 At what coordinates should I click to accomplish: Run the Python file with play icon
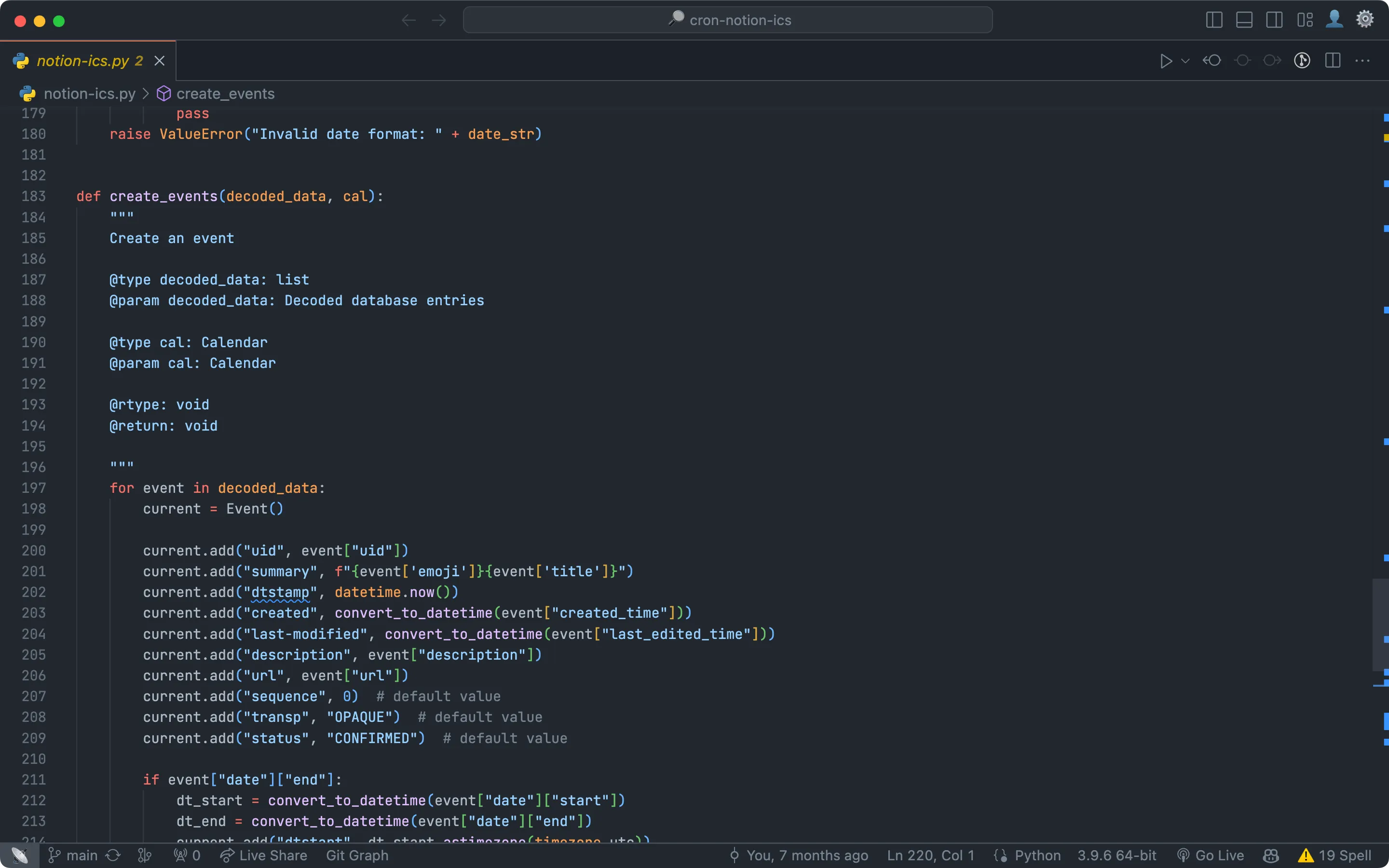tap(1166, 61)
